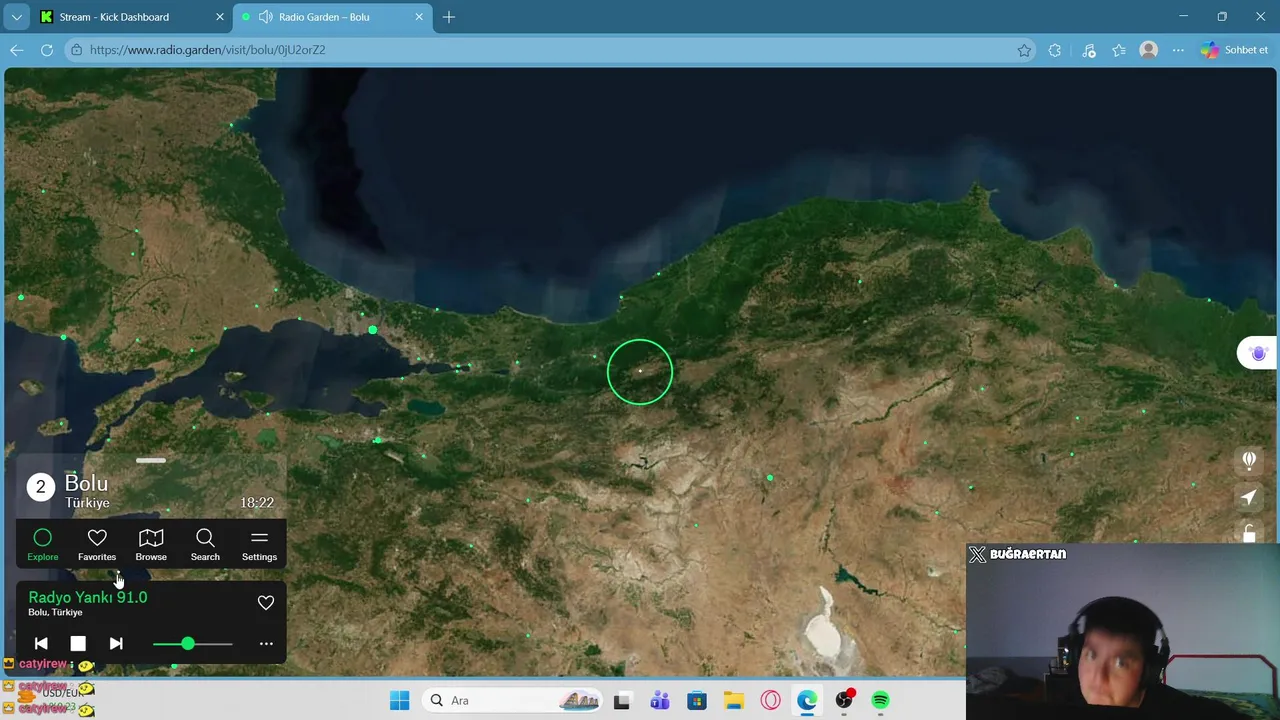Click the green tuning circle on the map
The image size is (1280, 720).
tap(640, 372)
